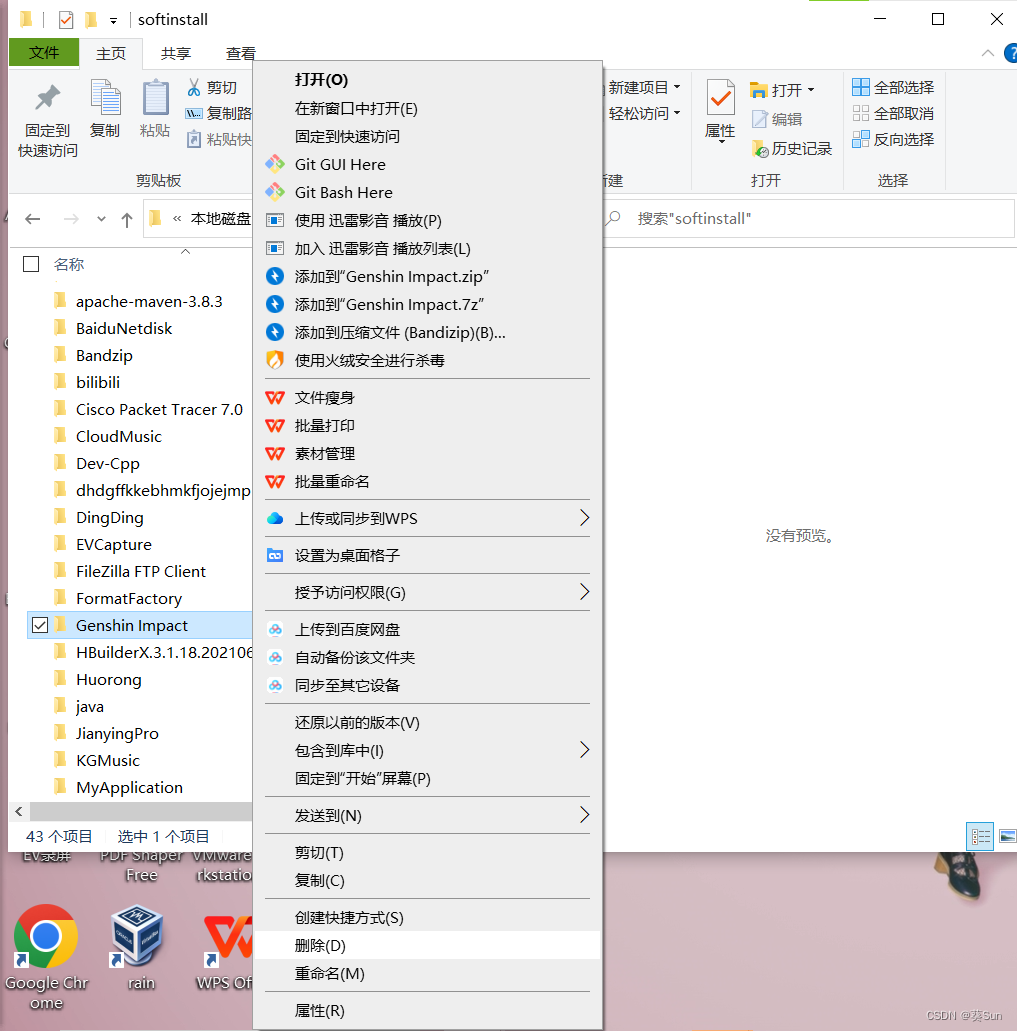Click the 全部选择 select all icon

pyautogui.click(x=861, y=87)
